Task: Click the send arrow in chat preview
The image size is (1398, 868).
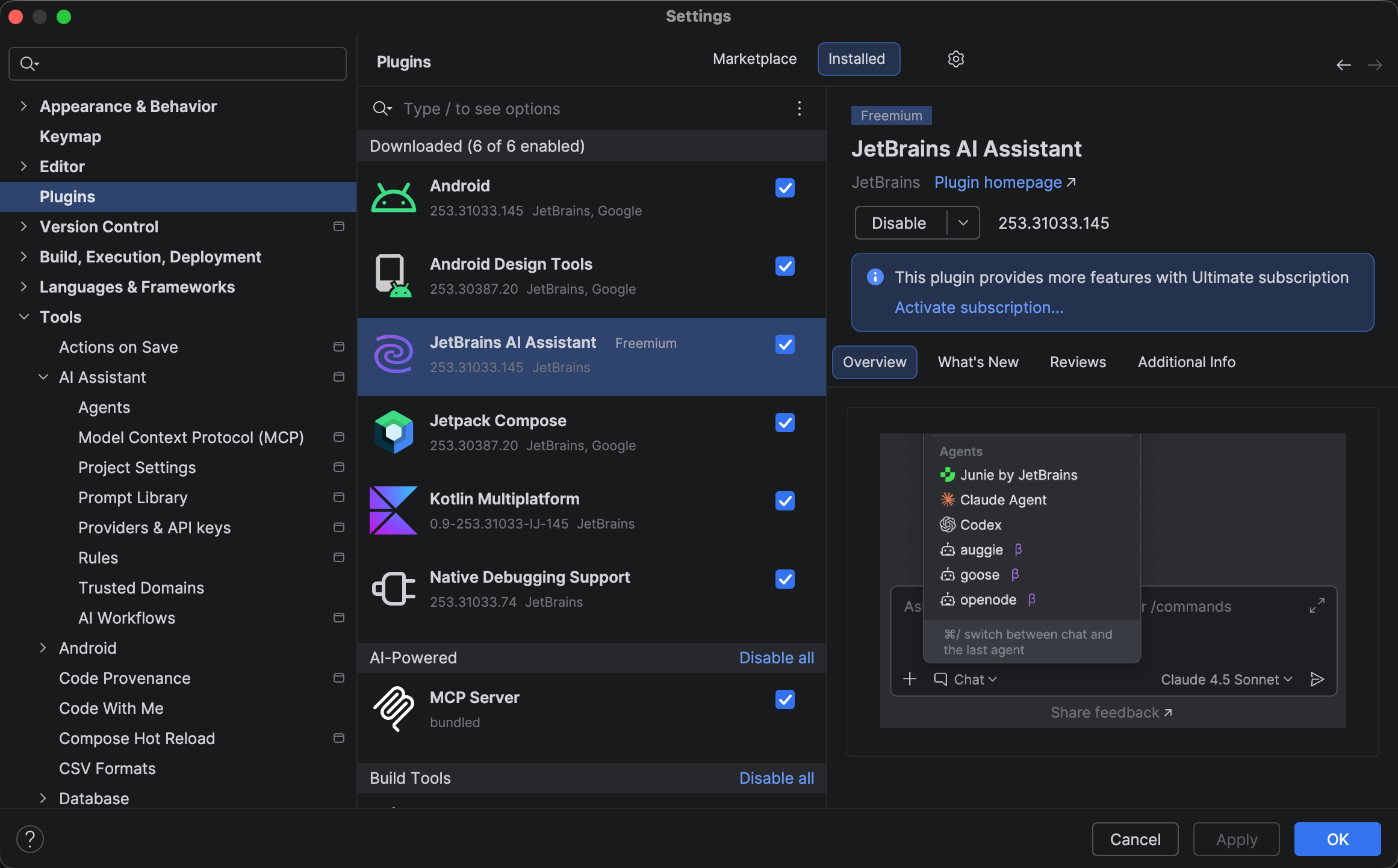Action: pos(1317,679)
